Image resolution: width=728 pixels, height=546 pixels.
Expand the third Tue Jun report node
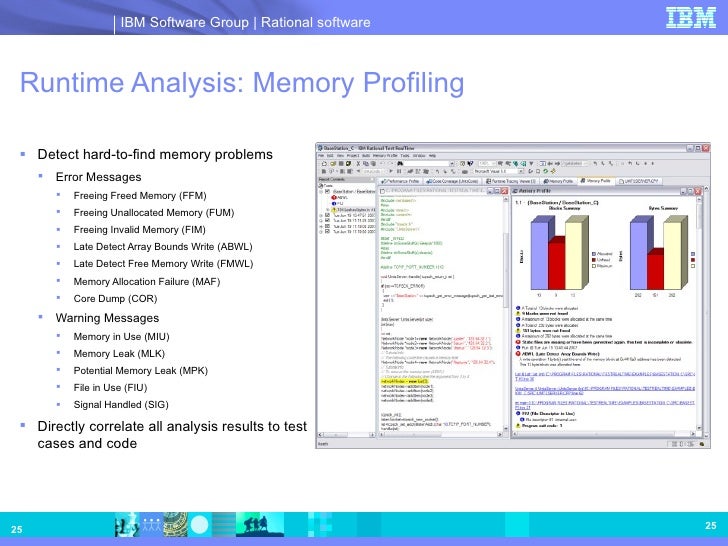coord(321,227)
